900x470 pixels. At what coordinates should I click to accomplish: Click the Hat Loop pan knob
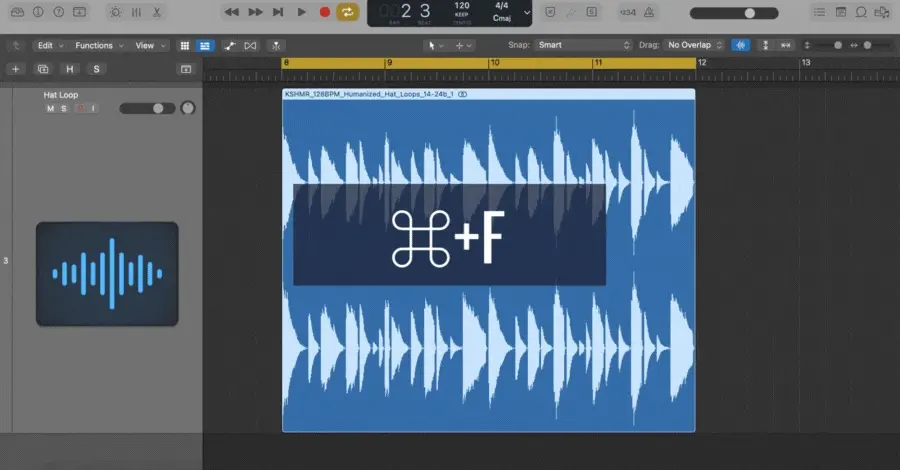188,108
